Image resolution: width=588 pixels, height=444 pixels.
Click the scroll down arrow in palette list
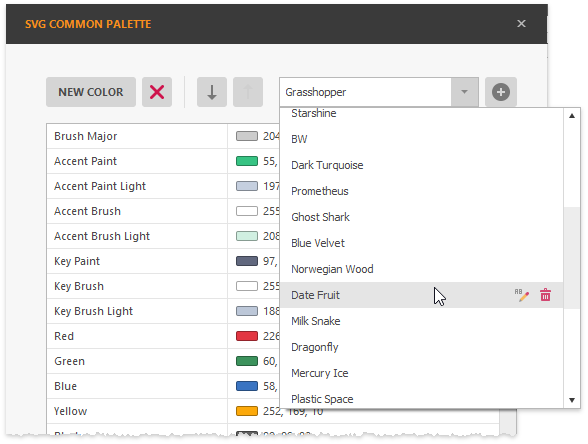pyautogui.click(x=572, y=400)
